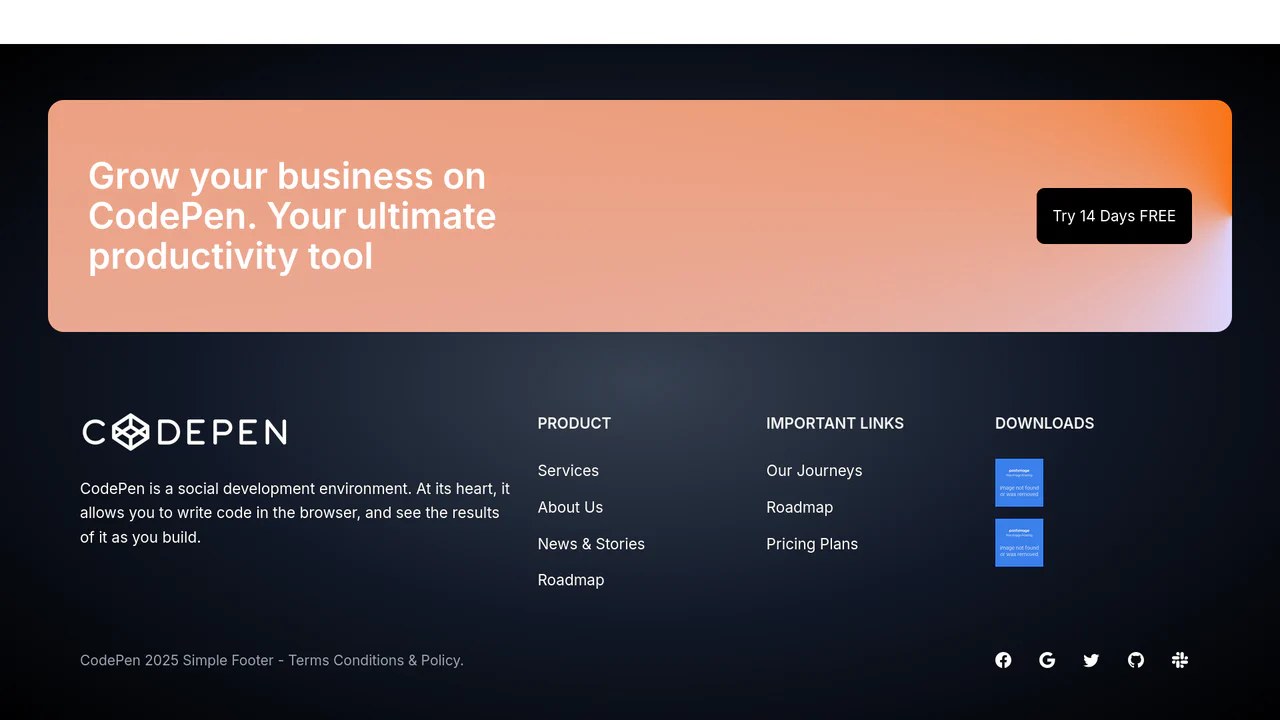Open the Google social icon

(1047, 660)
